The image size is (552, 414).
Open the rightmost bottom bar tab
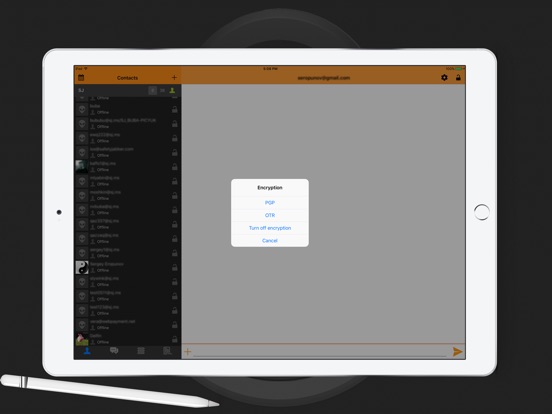(x=167, y=351)
